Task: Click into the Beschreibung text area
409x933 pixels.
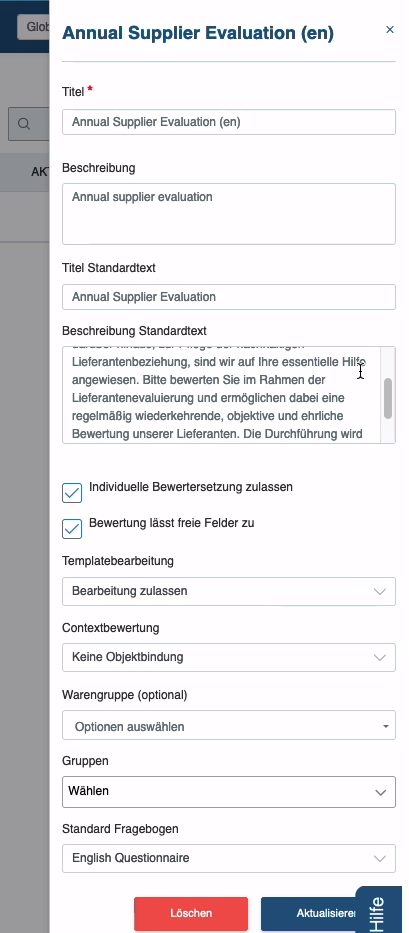Action: click(229, 214)
